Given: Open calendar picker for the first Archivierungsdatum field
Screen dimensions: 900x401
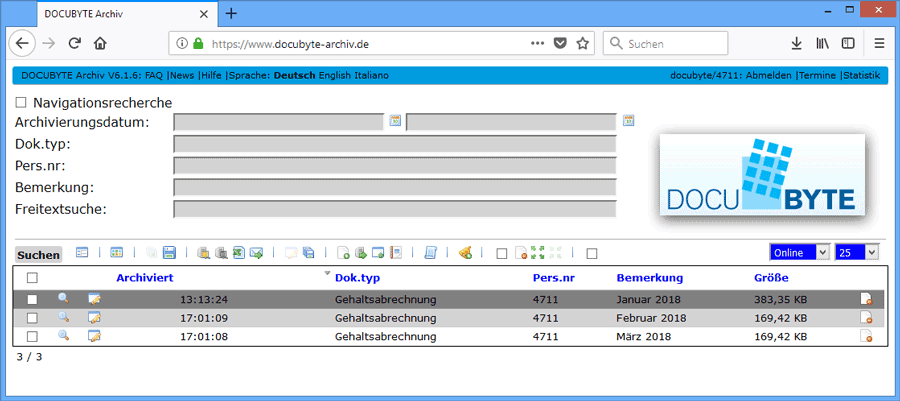Looking at the screenshot, I should coord(395,120).
